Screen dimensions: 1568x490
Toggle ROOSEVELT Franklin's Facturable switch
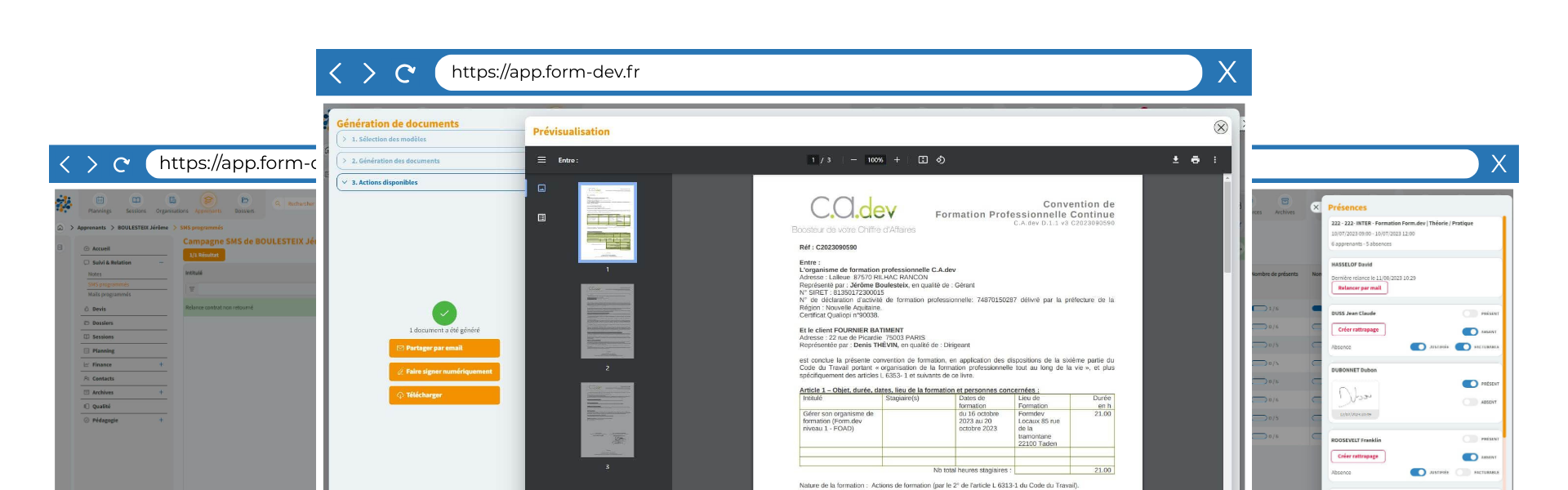click(x=1463, y=472)
